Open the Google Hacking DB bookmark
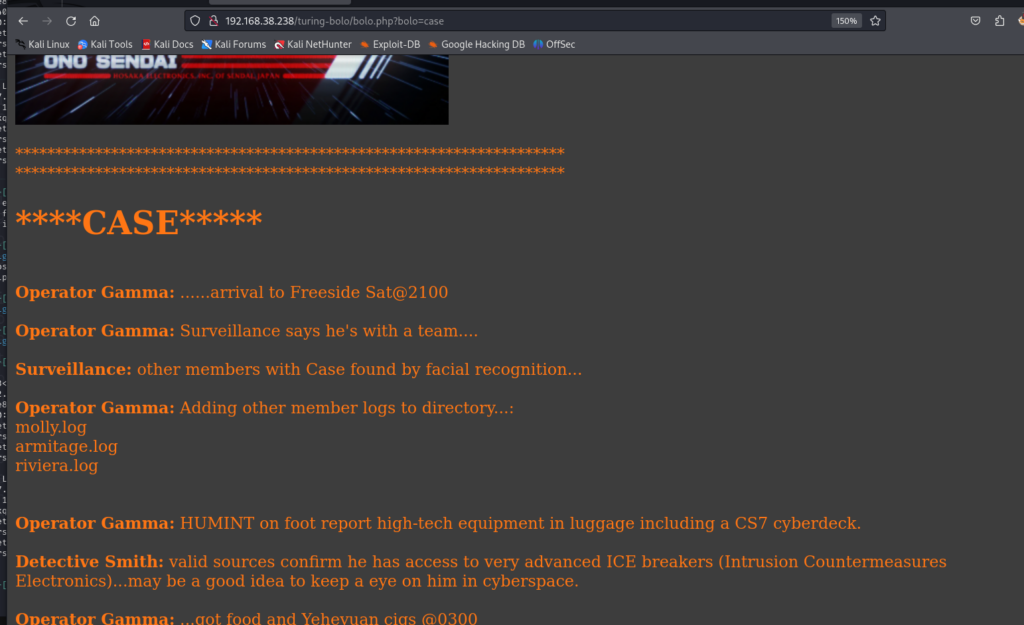The height and width of the screenshot is (625, 1024). pyautogui.click(x=477, y=44)
